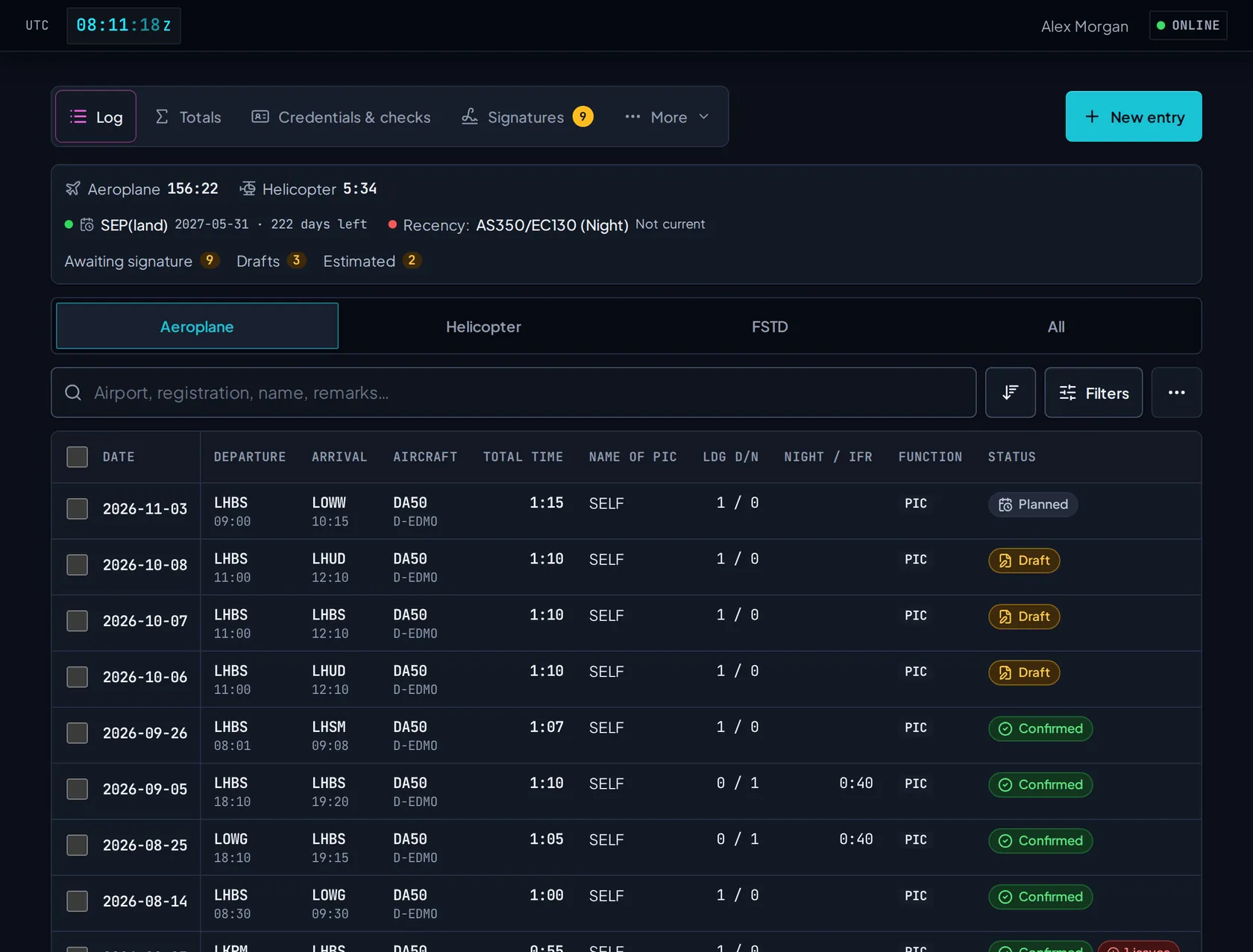Screen dimensions: 1253x952
Task: Click the Confirmed badge for 2026-09-26
Action: click(x=1040, y=728)
